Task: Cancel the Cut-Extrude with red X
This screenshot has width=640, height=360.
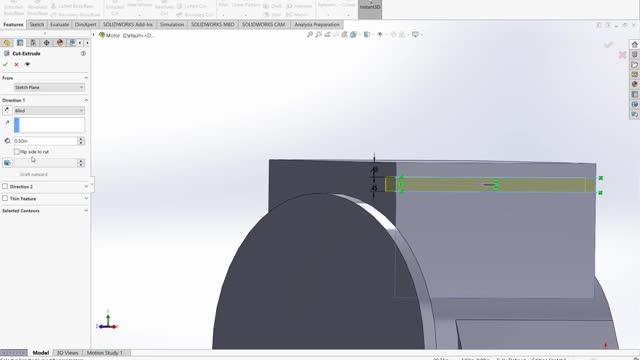Action: [x=16, y=64]
